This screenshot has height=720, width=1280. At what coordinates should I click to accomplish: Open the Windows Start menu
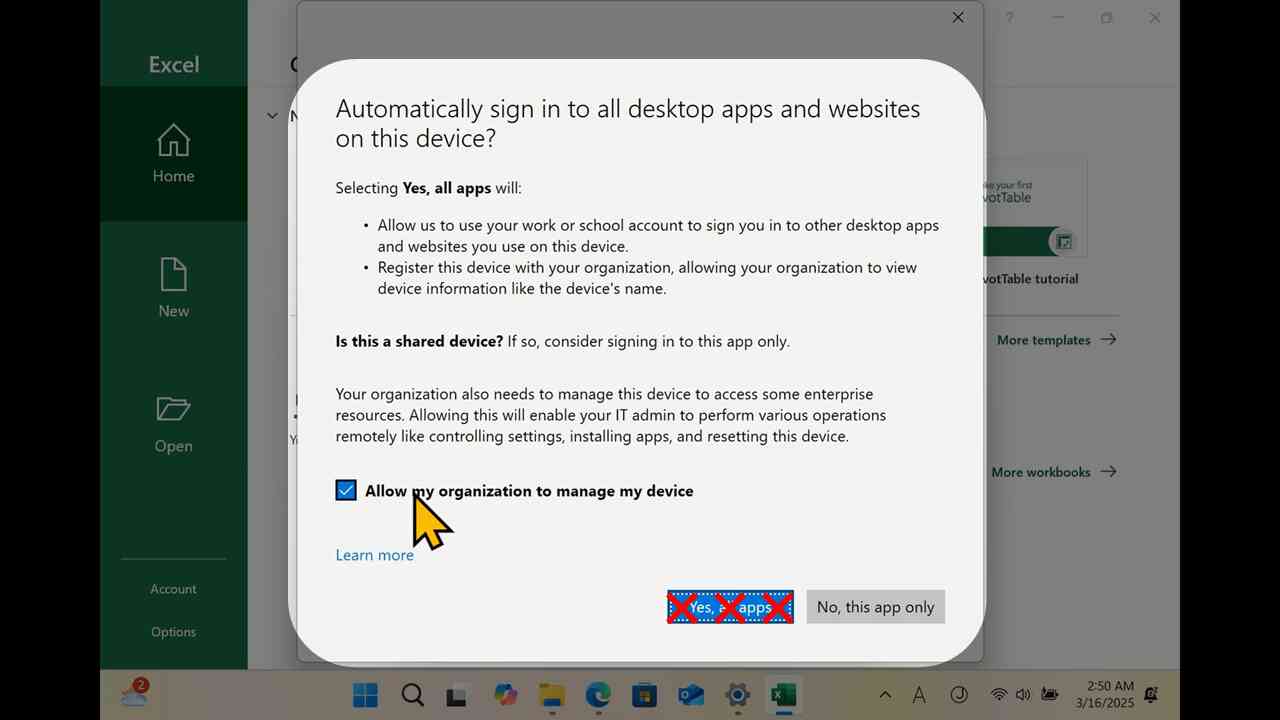(x=365, y=695)
